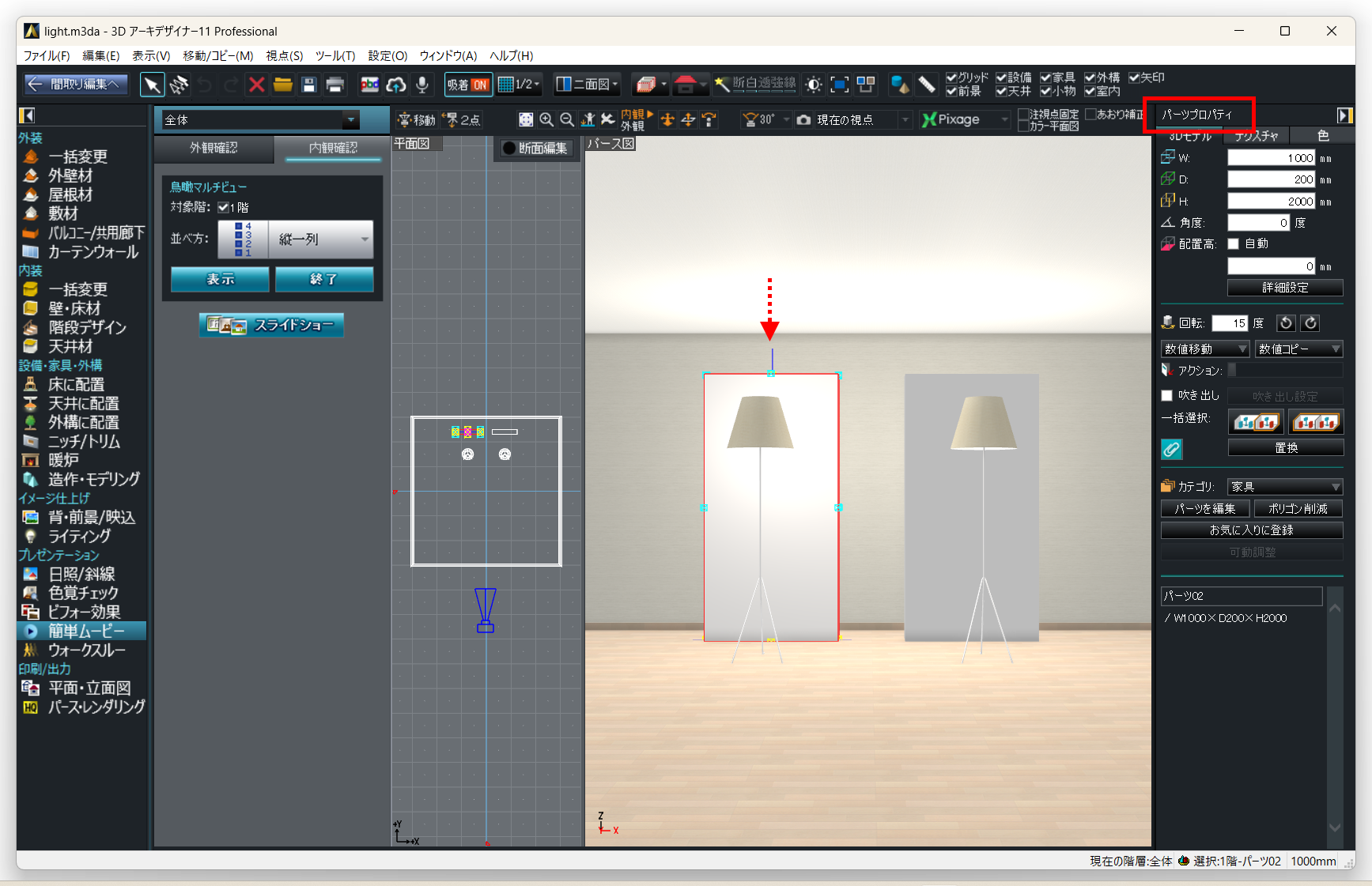Click the floppy disk save icon
Screen dimensions: 1372x886
tap(309, 85)
